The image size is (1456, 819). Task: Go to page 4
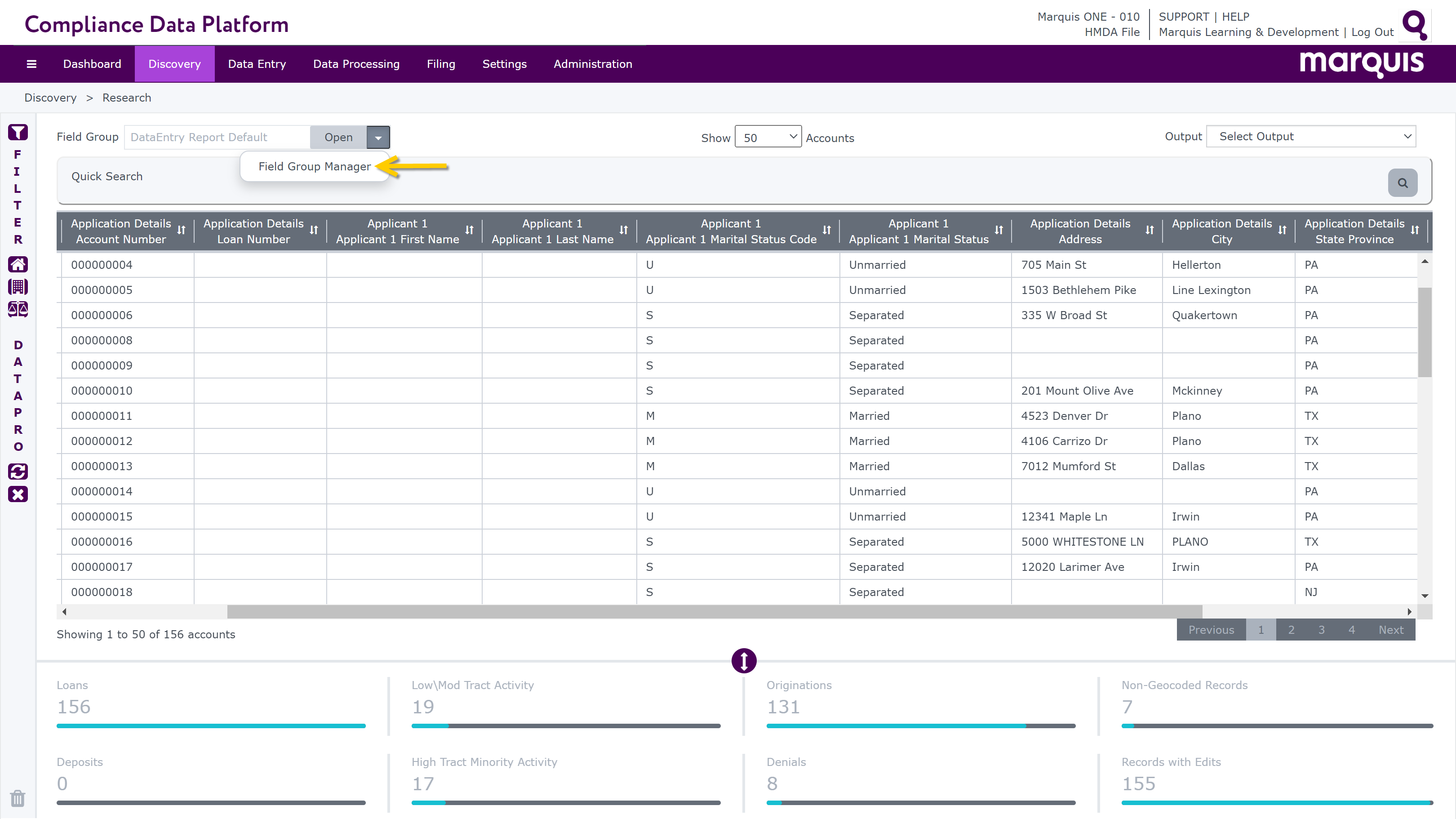(1352, 630)
